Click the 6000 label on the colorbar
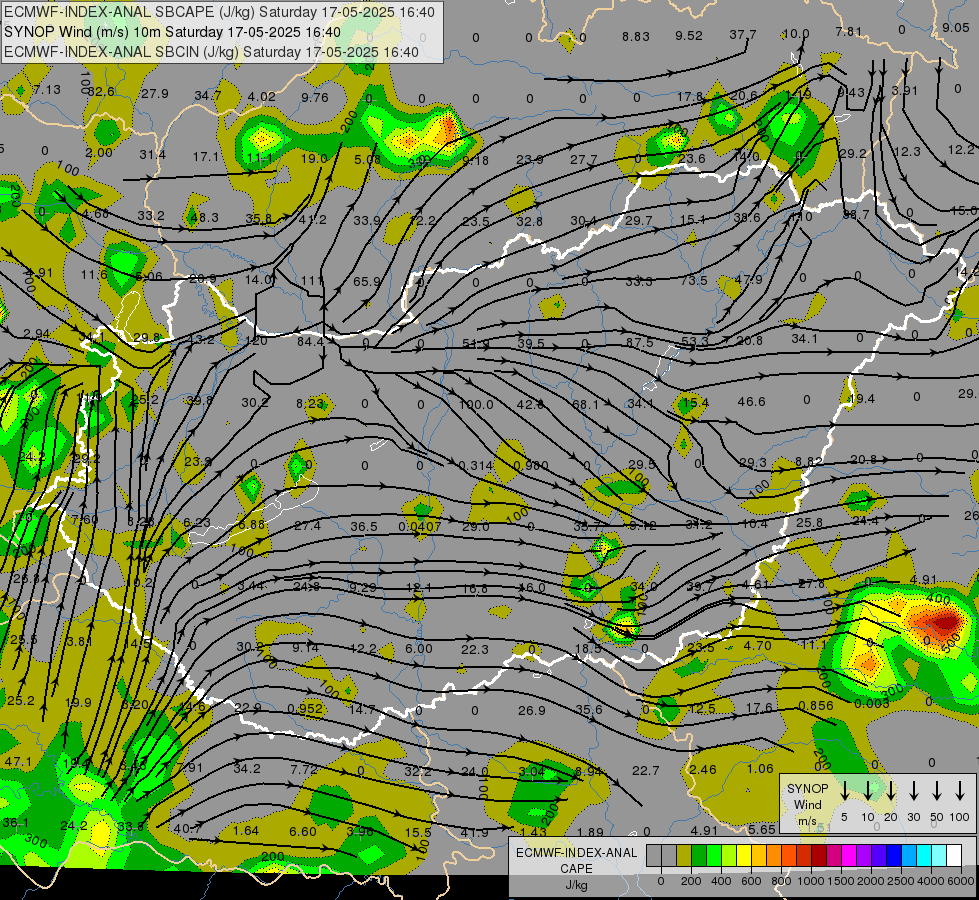This screenshot has height=900, width=979. tap(960, 881)
